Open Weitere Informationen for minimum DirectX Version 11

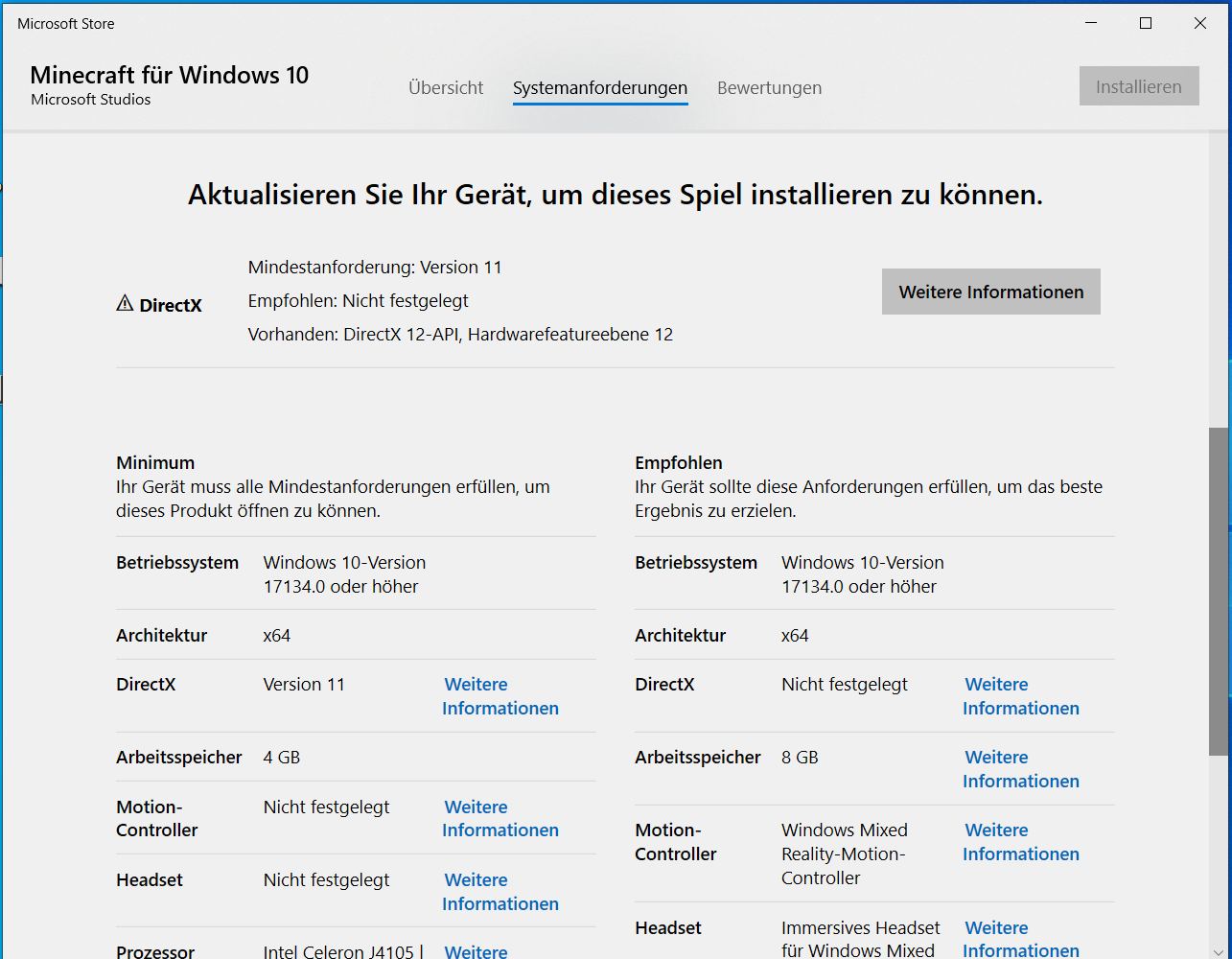500,696
